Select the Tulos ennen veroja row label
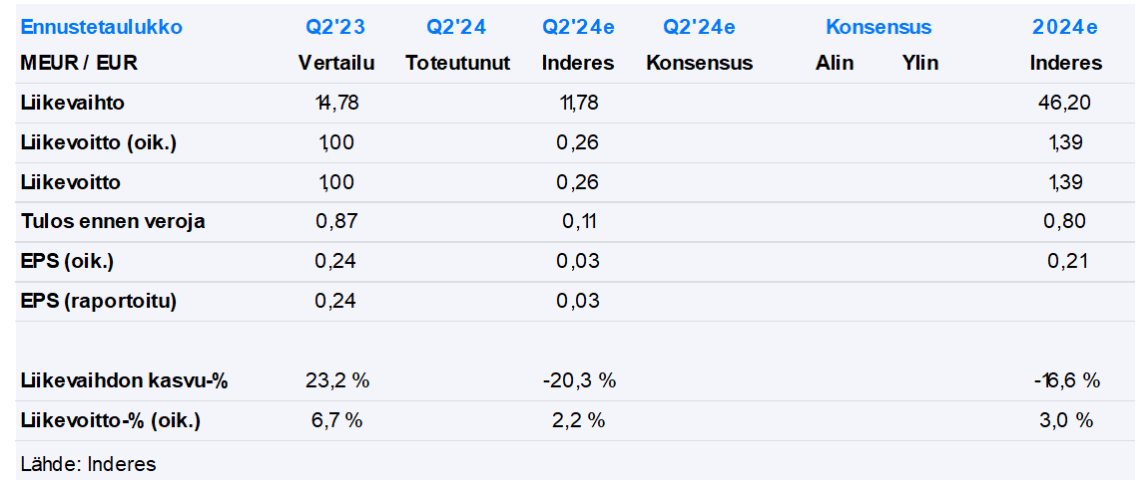Screen dimensions: 1138x480 point(112,221)
